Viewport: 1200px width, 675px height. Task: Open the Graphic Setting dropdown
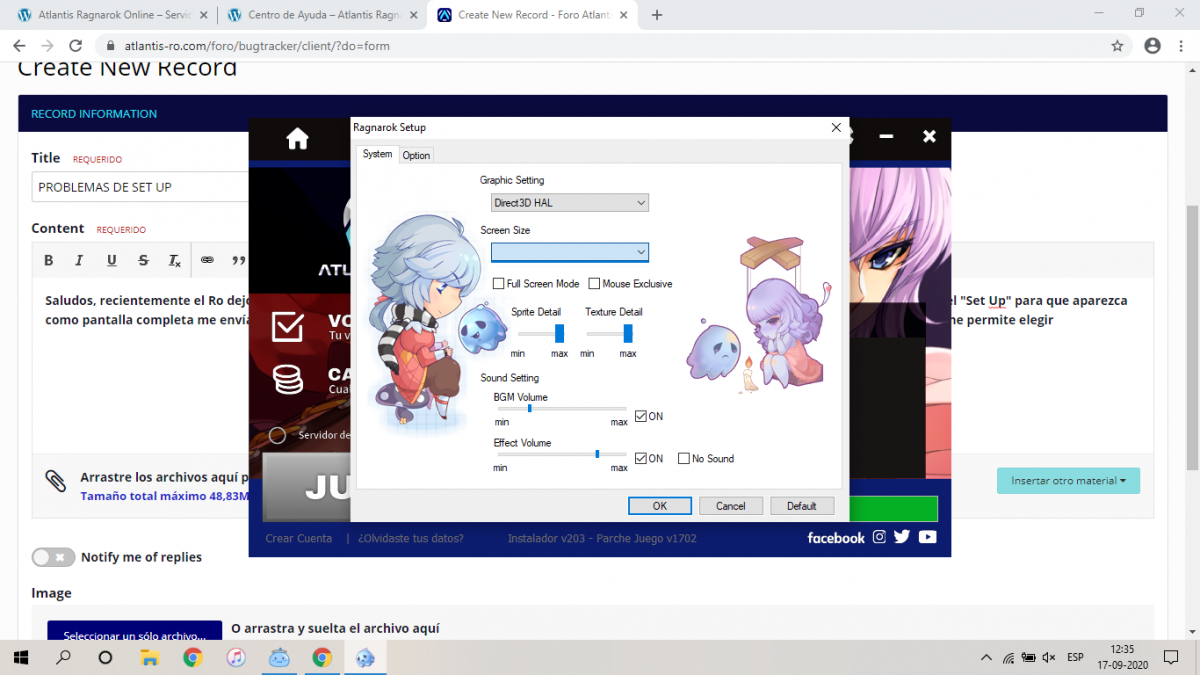pos(570,203)
